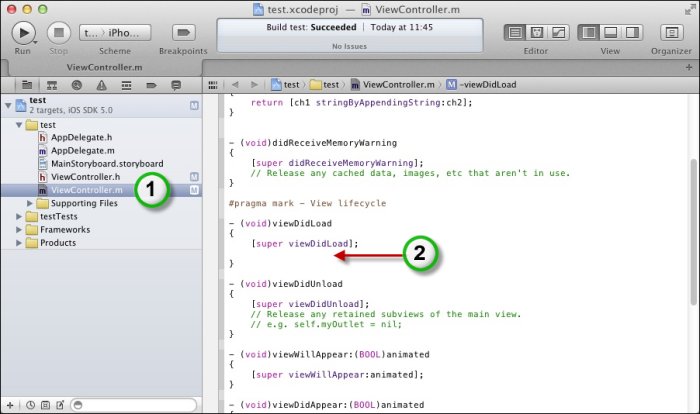Show the Symbol navigator
Screen dimensions: 700x414
[x=52, y=85]
